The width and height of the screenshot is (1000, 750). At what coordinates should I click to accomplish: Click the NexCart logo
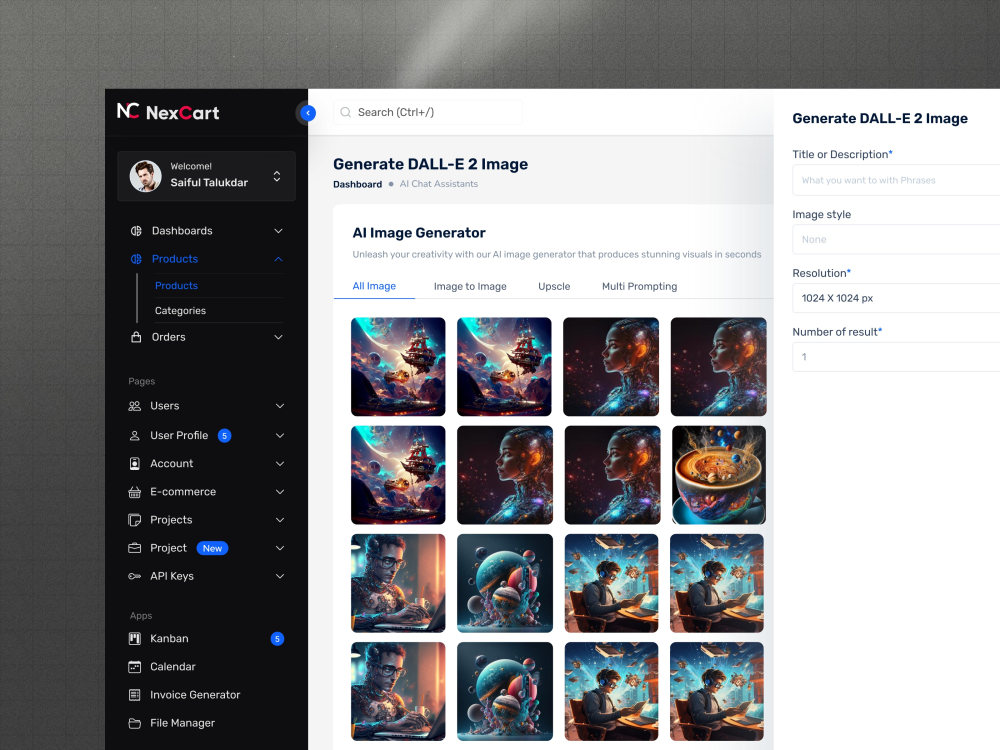(x=168, y=112)
